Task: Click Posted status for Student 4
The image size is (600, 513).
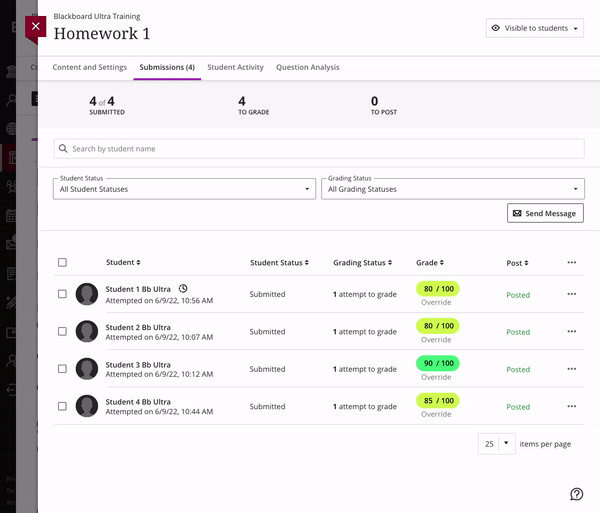Action: (x=518, y=407)
